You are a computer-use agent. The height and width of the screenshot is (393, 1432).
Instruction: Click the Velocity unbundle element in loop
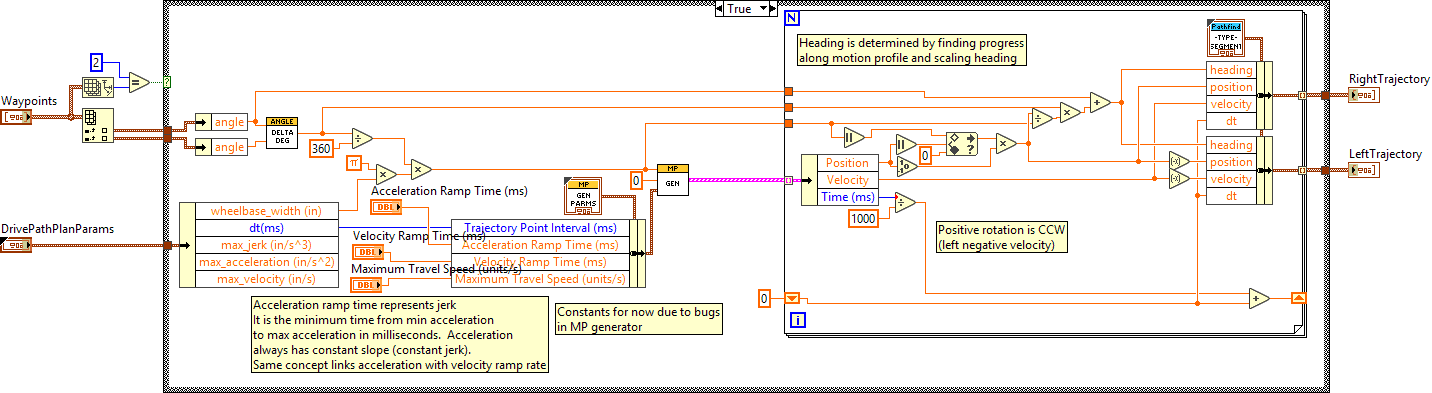coord(848,179)
